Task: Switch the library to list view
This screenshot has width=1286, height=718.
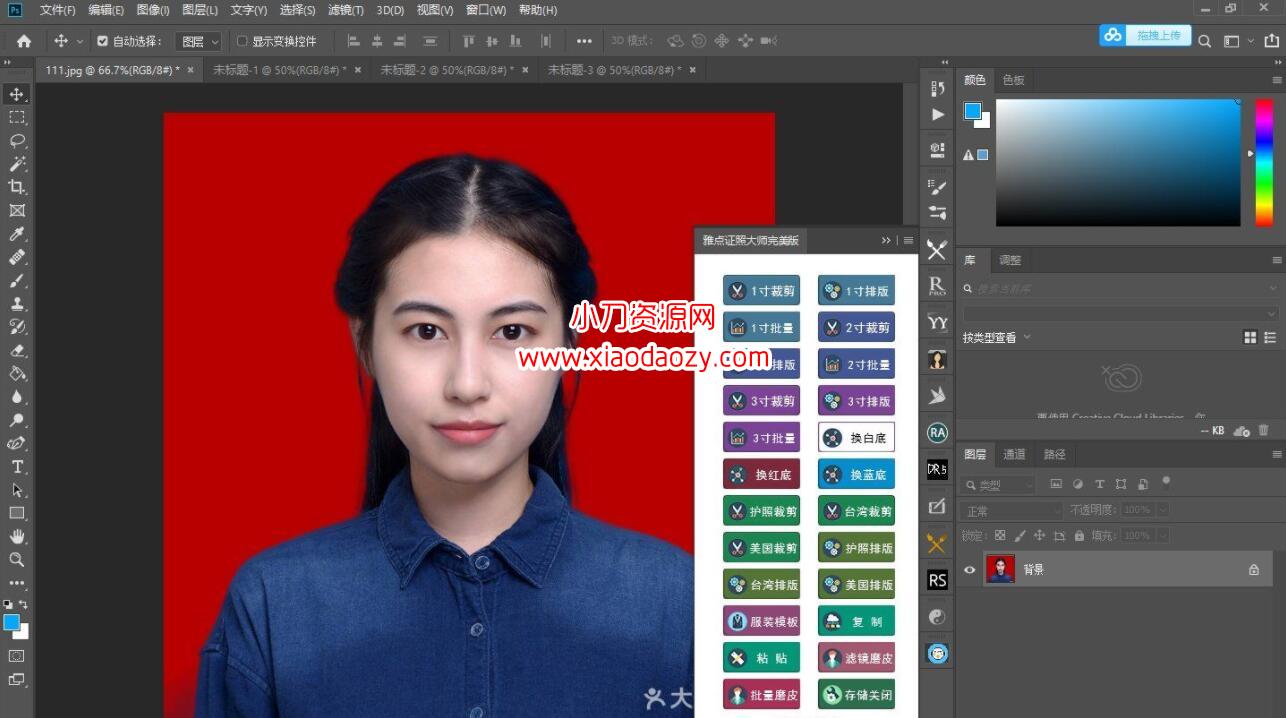Action: click(1271, 338)
